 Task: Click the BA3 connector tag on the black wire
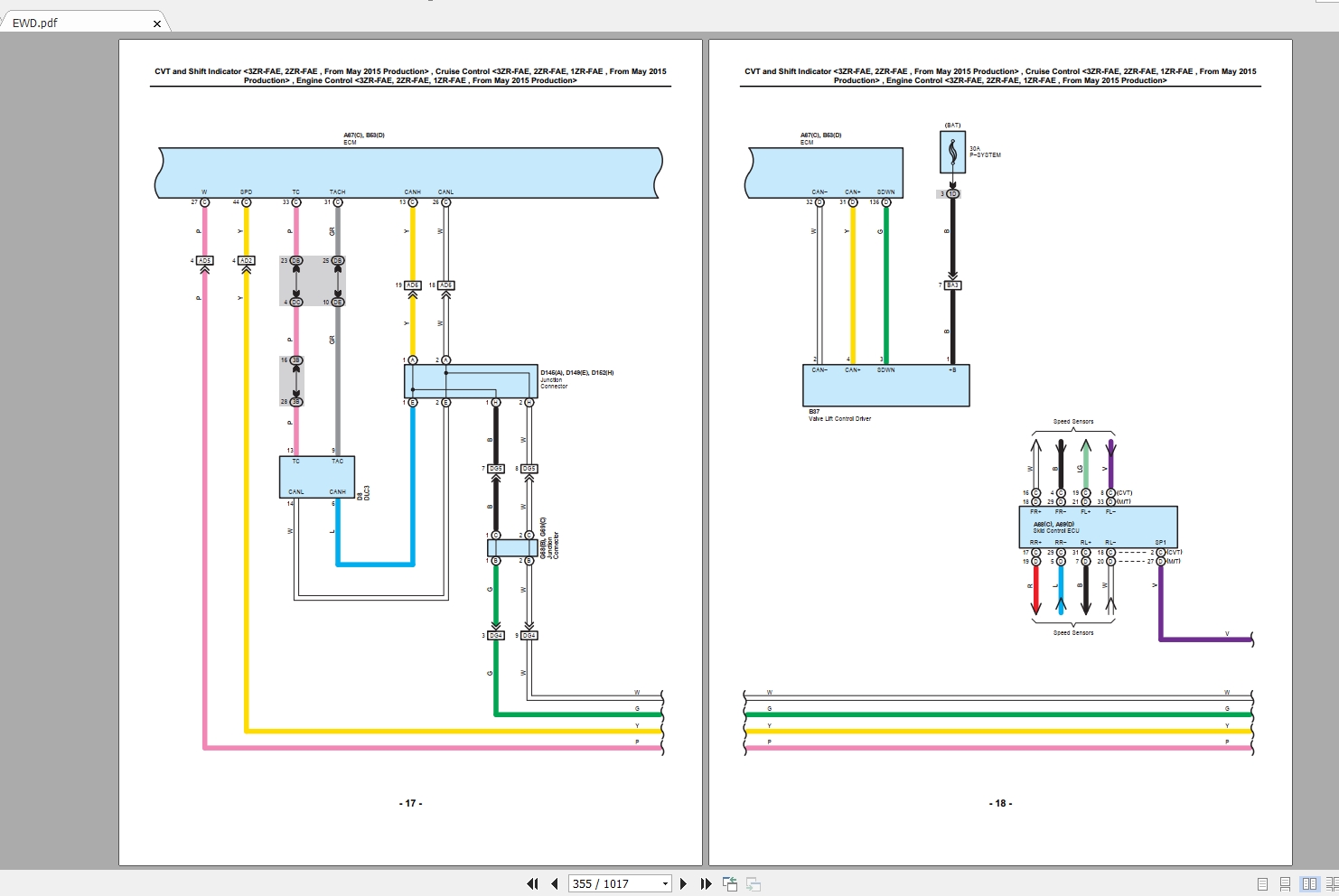pyautogui.click(x=952, y=285)
